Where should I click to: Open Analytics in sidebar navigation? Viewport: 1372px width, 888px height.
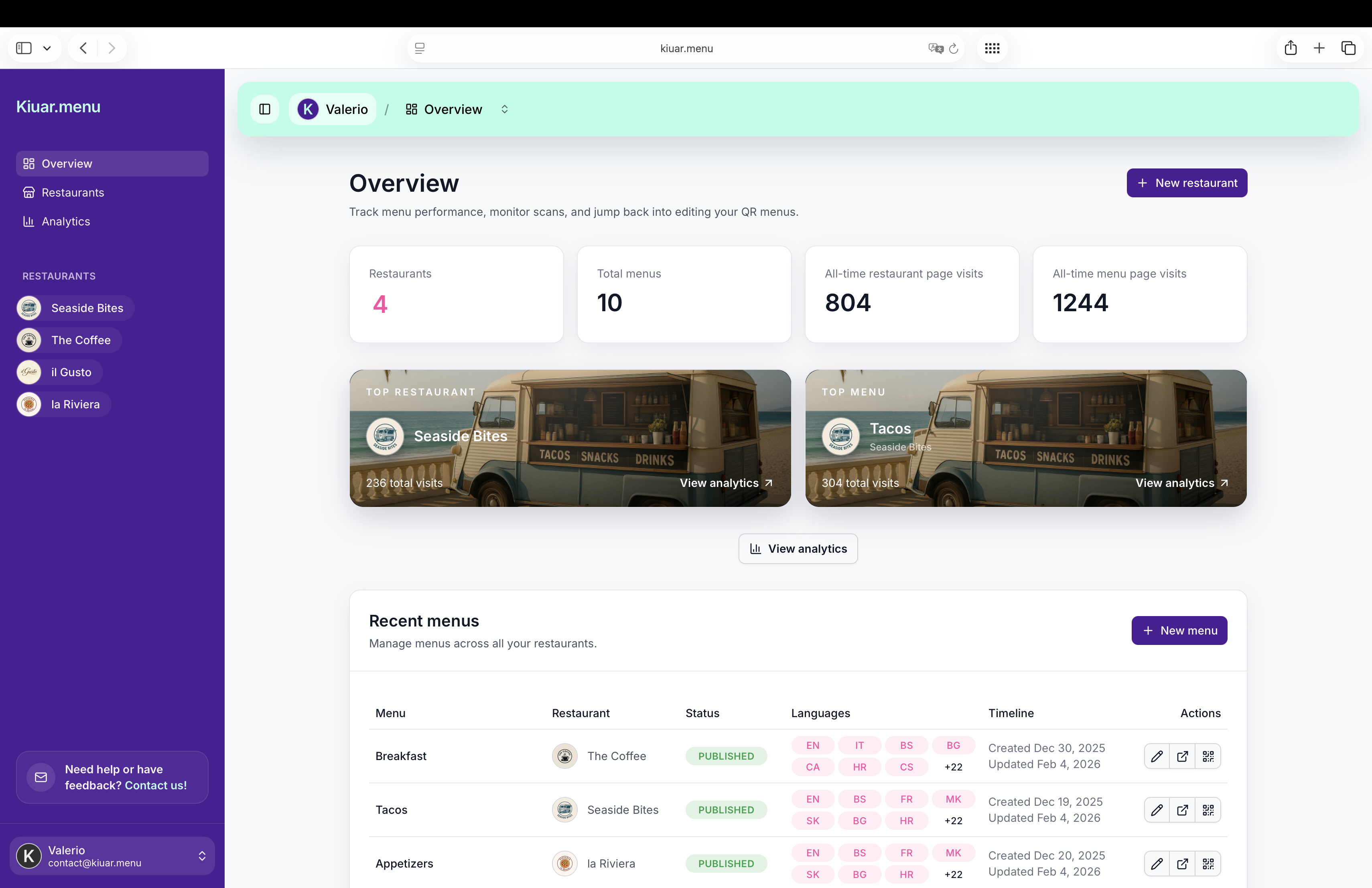pyautogui.click(x=66, y=221)
